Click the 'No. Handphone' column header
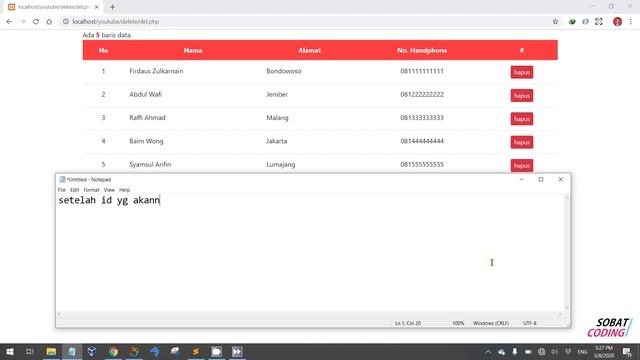 (422, 50)
